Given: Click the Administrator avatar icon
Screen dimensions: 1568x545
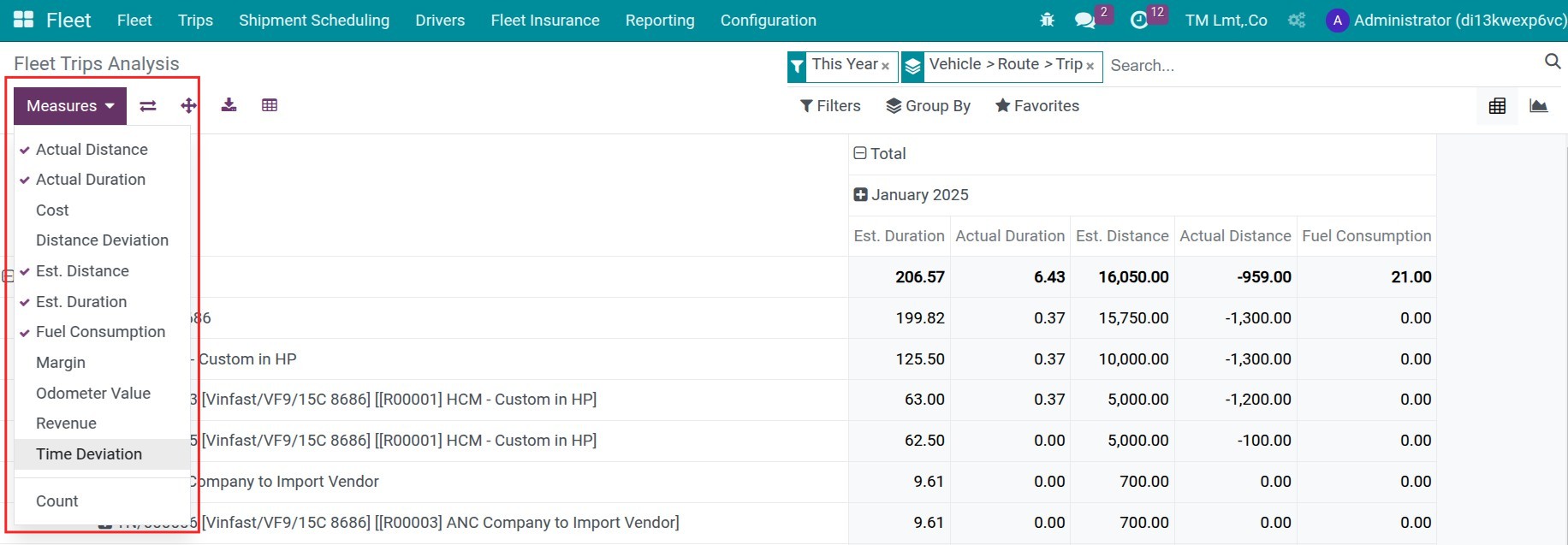Looking at the screenshot, I should point(1337,21).
